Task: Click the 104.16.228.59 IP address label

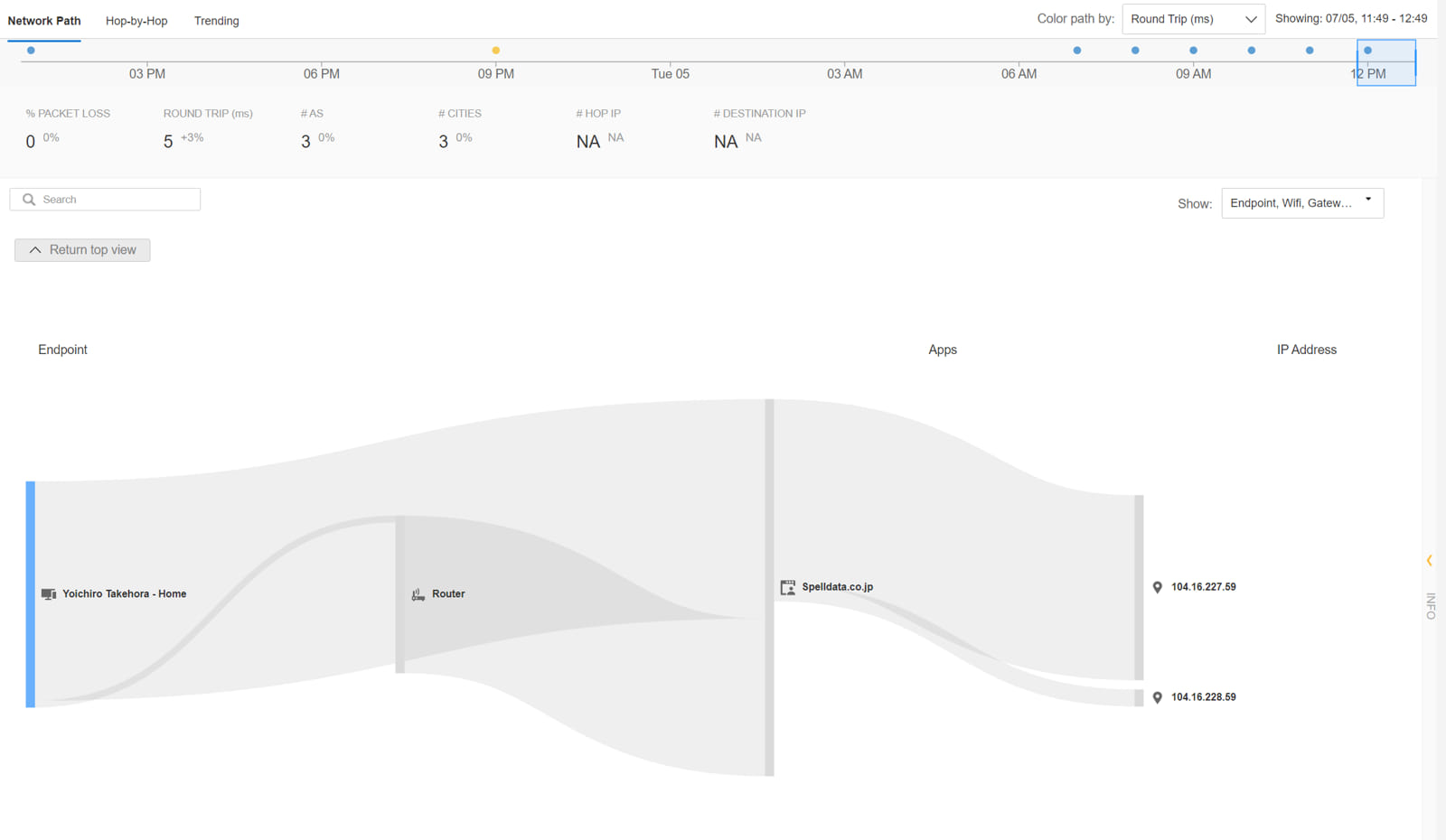Action: click(x=1204, y=697)
